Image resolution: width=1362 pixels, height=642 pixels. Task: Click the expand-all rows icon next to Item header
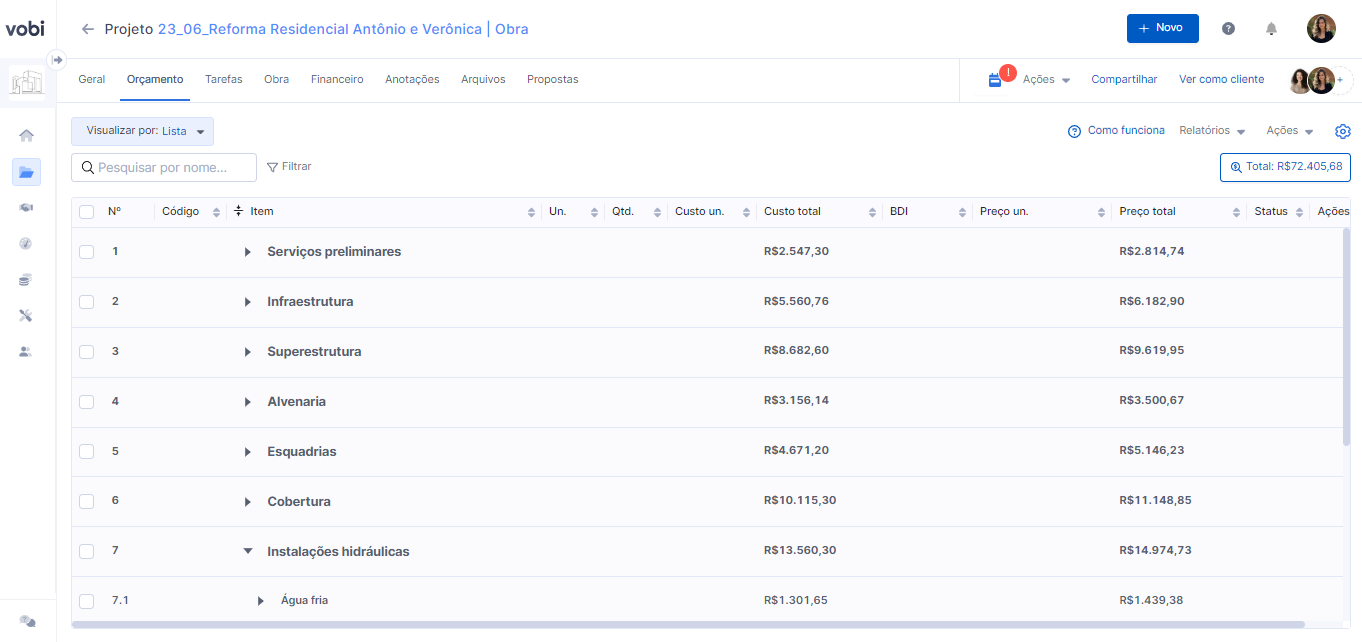pyautogui.click(x=238, y=211)
